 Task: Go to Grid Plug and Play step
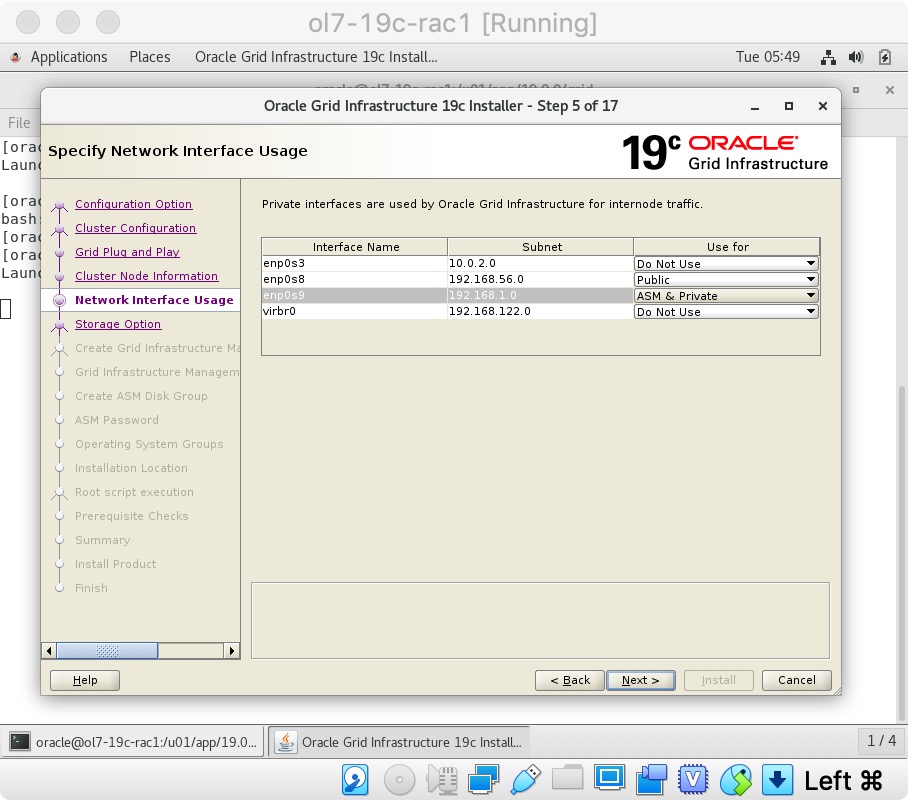(127, 252)
